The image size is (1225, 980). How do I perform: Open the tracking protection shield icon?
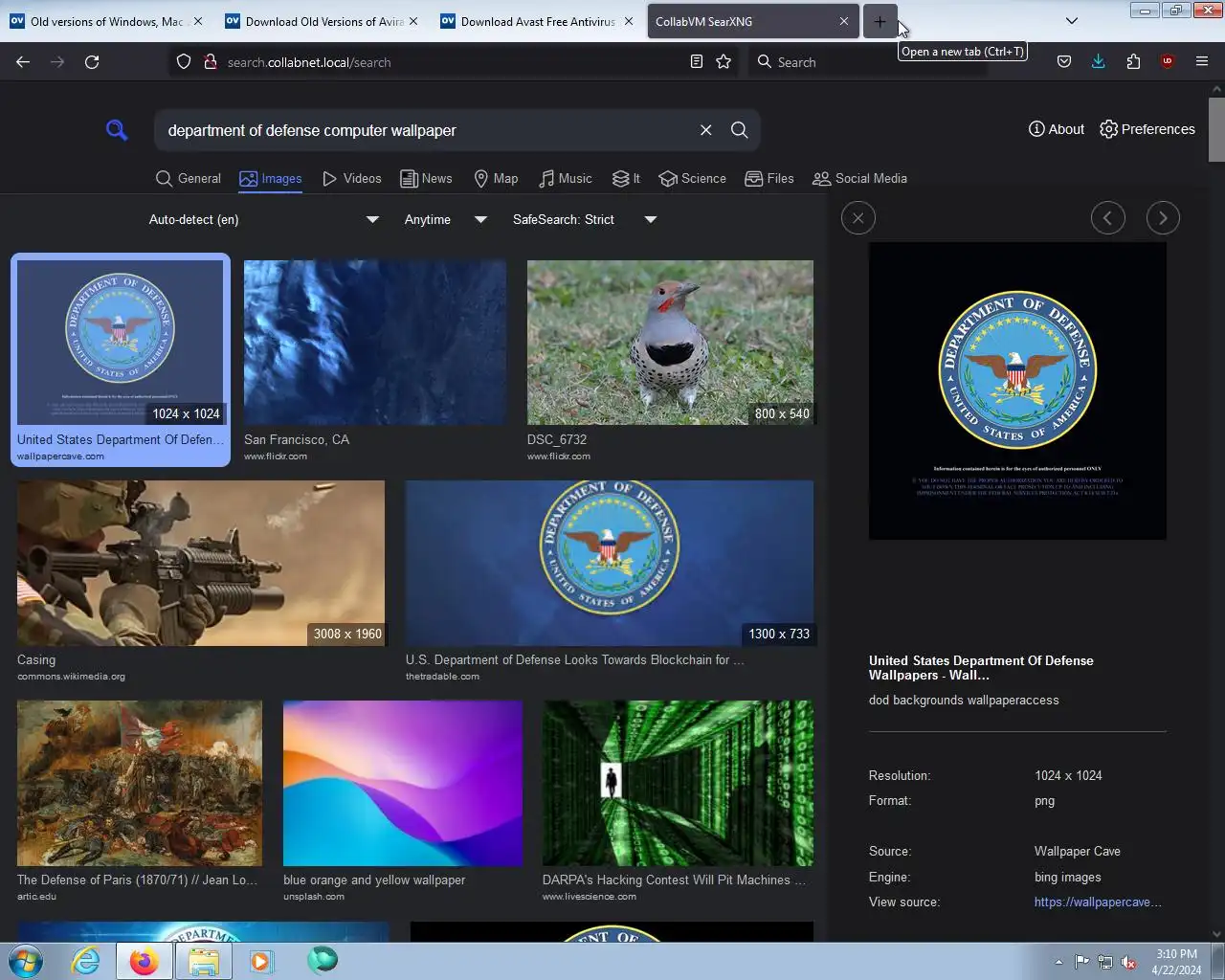(184, 62)
